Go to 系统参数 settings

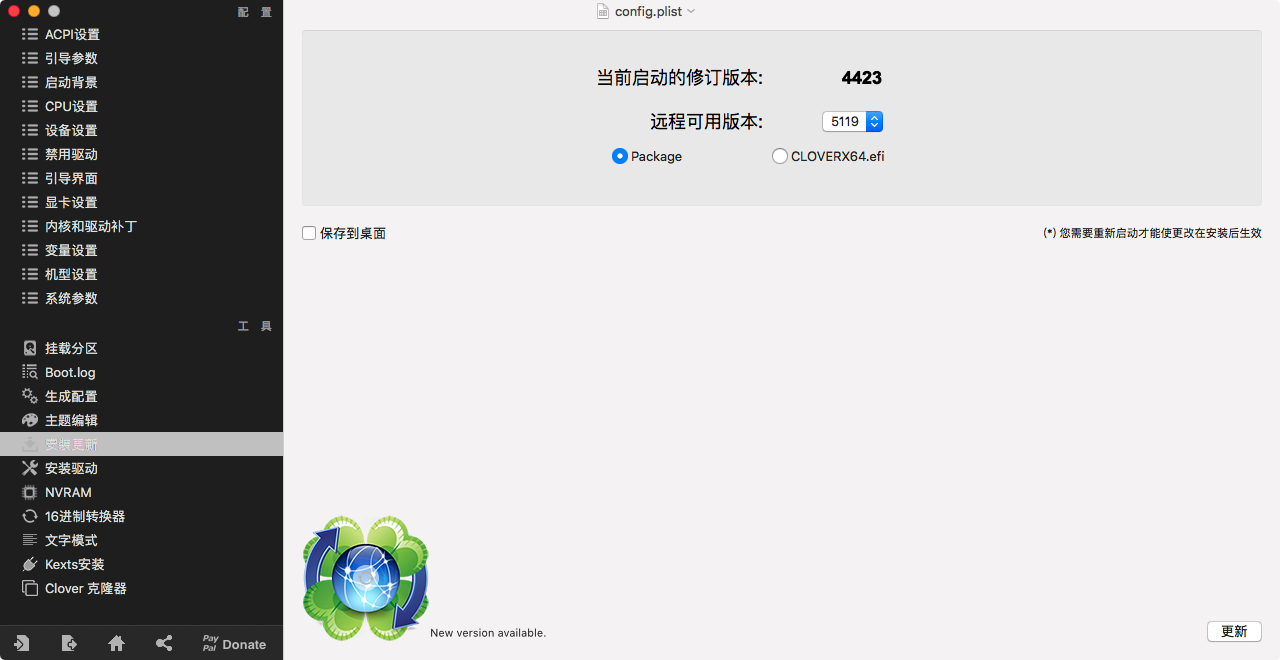click(141, 298)
